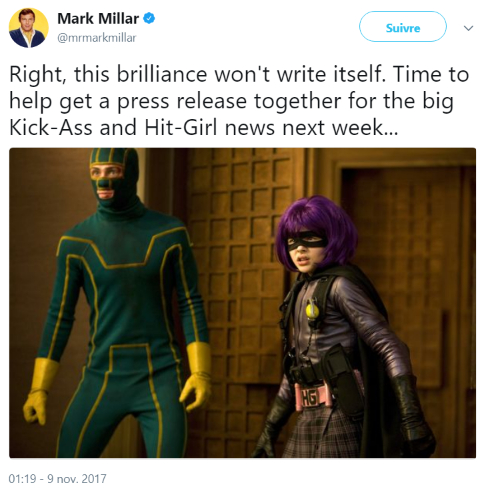Visit the @mrmarkmillar handle
This screenshot has height=495, width=489.
[97, 38]
